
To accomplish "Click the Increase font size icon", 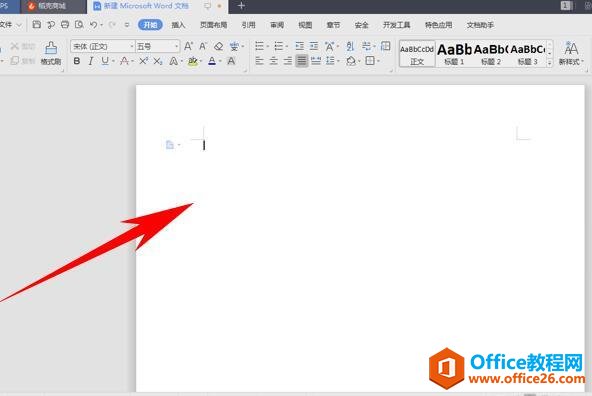I will (188, 46).
